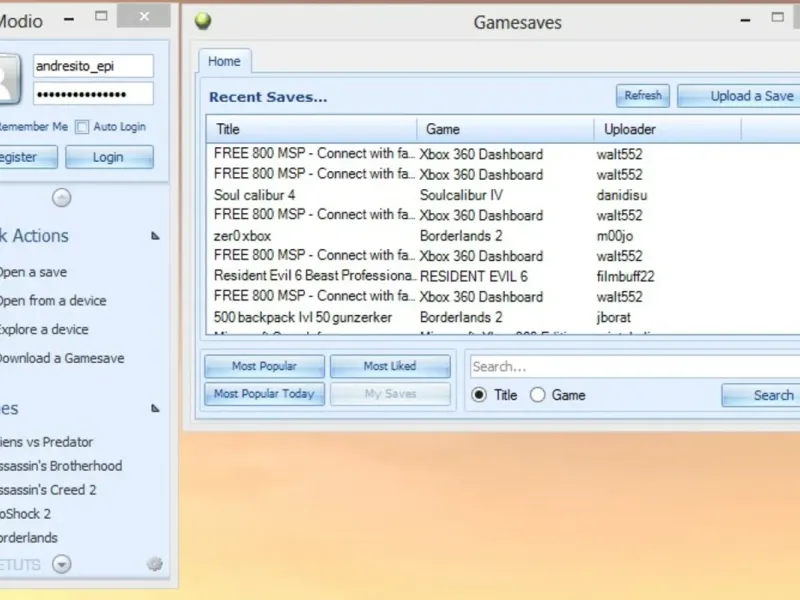Click the Upload a Save button
800x600 pixels.
[x=739, y=96]
